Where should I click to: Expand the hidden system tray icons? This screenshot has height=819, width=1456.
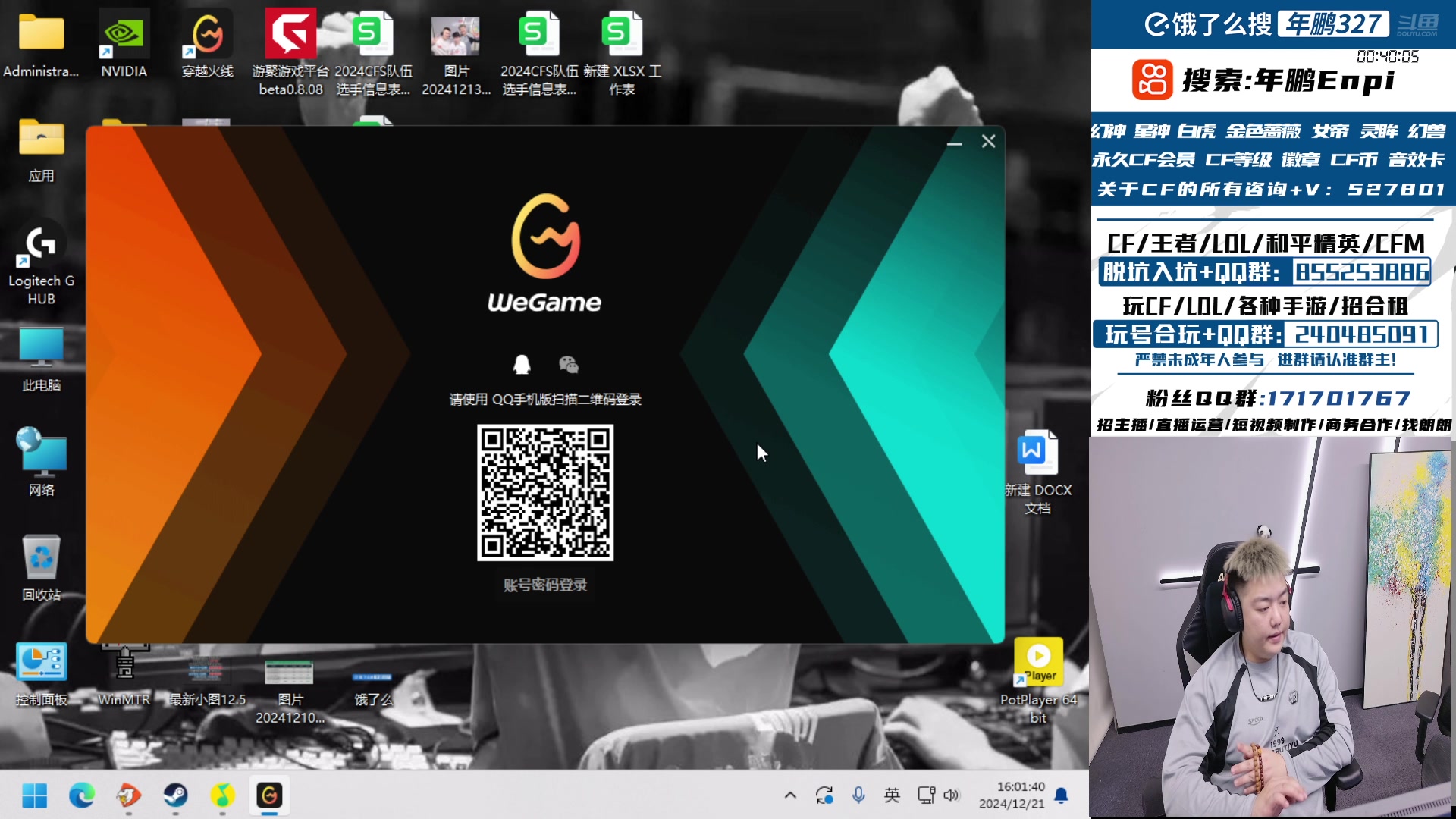click(x=790, y=795)
